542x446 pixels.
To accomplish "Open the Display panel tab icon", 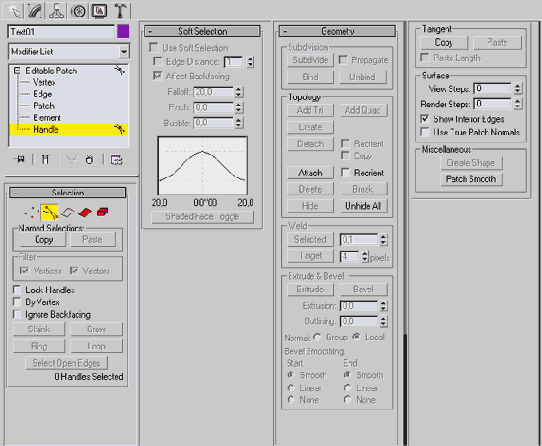I will [99, 10].
